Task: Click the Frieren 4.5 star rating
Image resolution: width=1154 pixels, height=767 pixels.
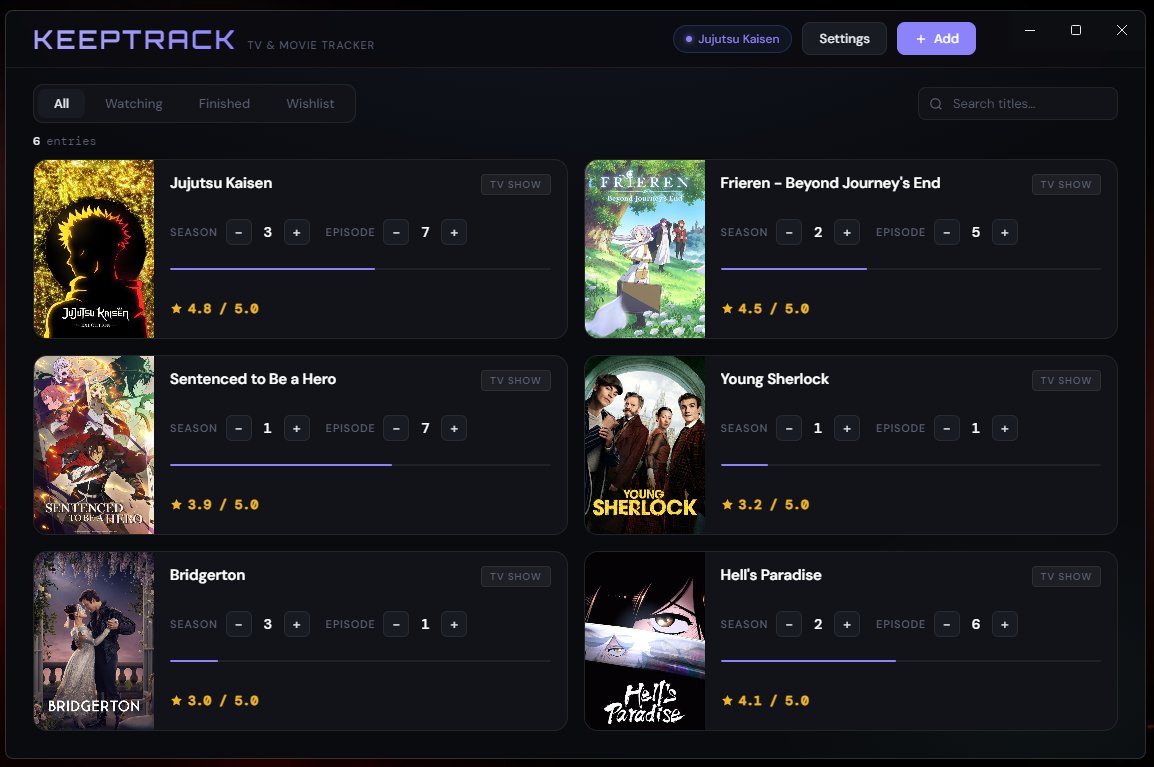Action: coord(765,308)
